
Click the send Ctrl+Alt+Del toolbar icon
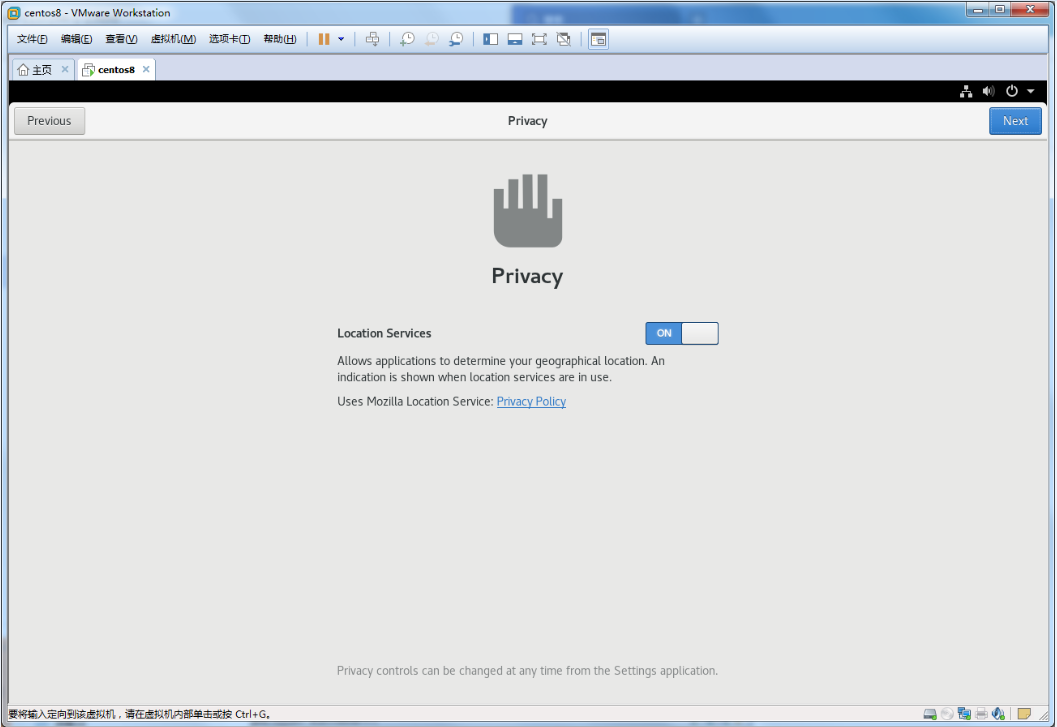click(372, 39)
